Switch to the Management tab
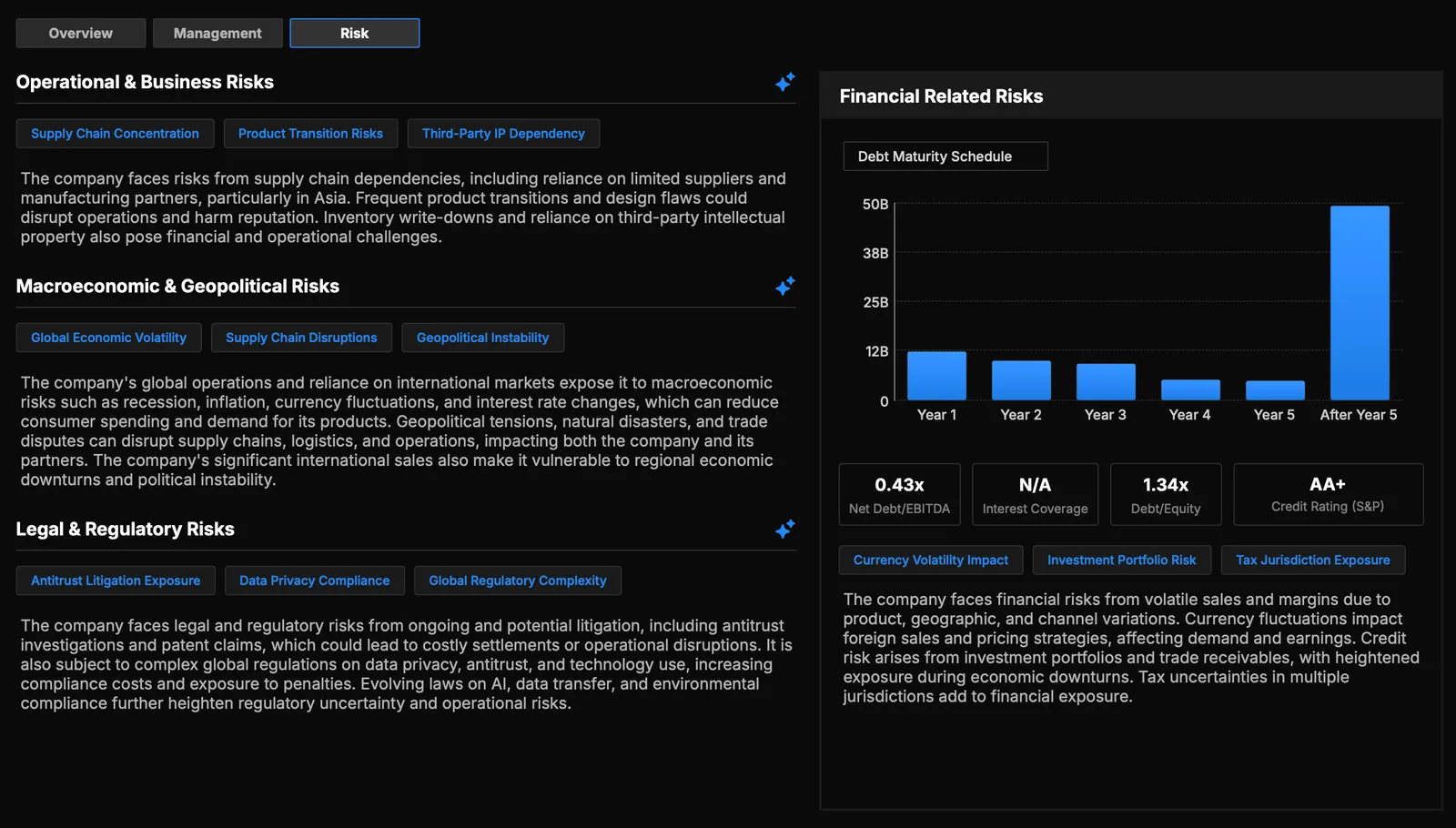The image size is (1456, 828). point(217,33)
